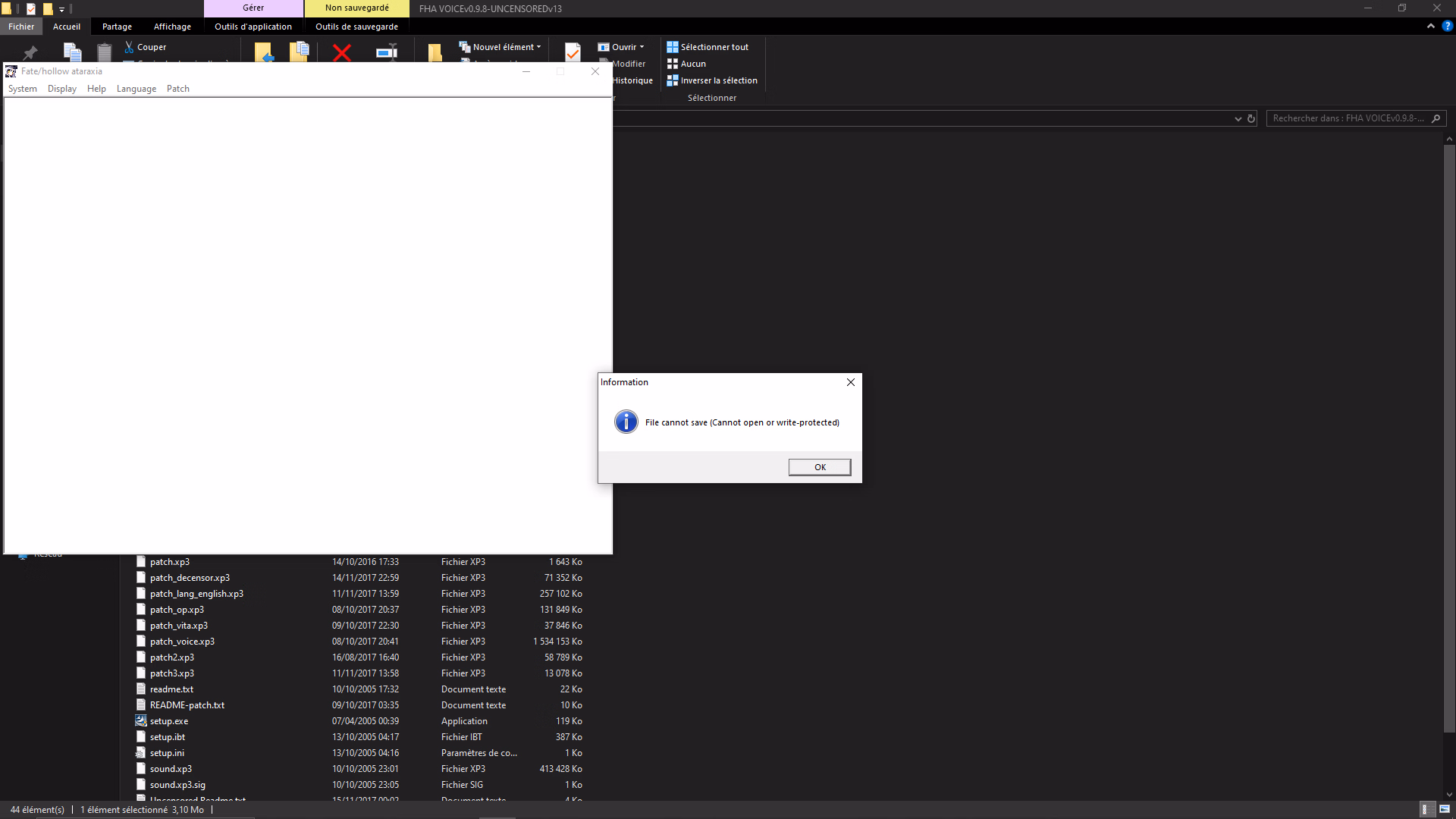Click the blue help question mark icon

click(x=1447, y=26)
